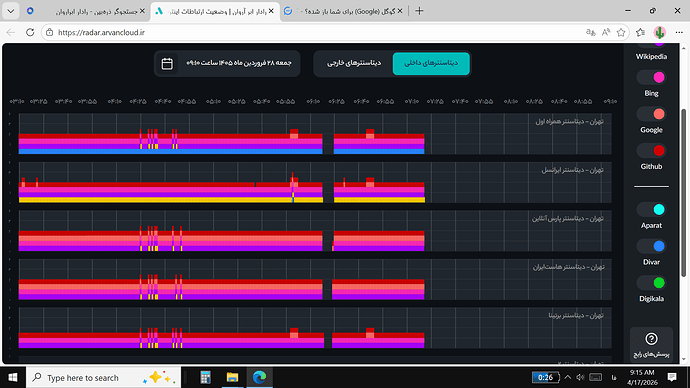This screenshot has width=690, height=388.
Task: Open File Explorer from the taskbar
Action: tap(232, 377)
